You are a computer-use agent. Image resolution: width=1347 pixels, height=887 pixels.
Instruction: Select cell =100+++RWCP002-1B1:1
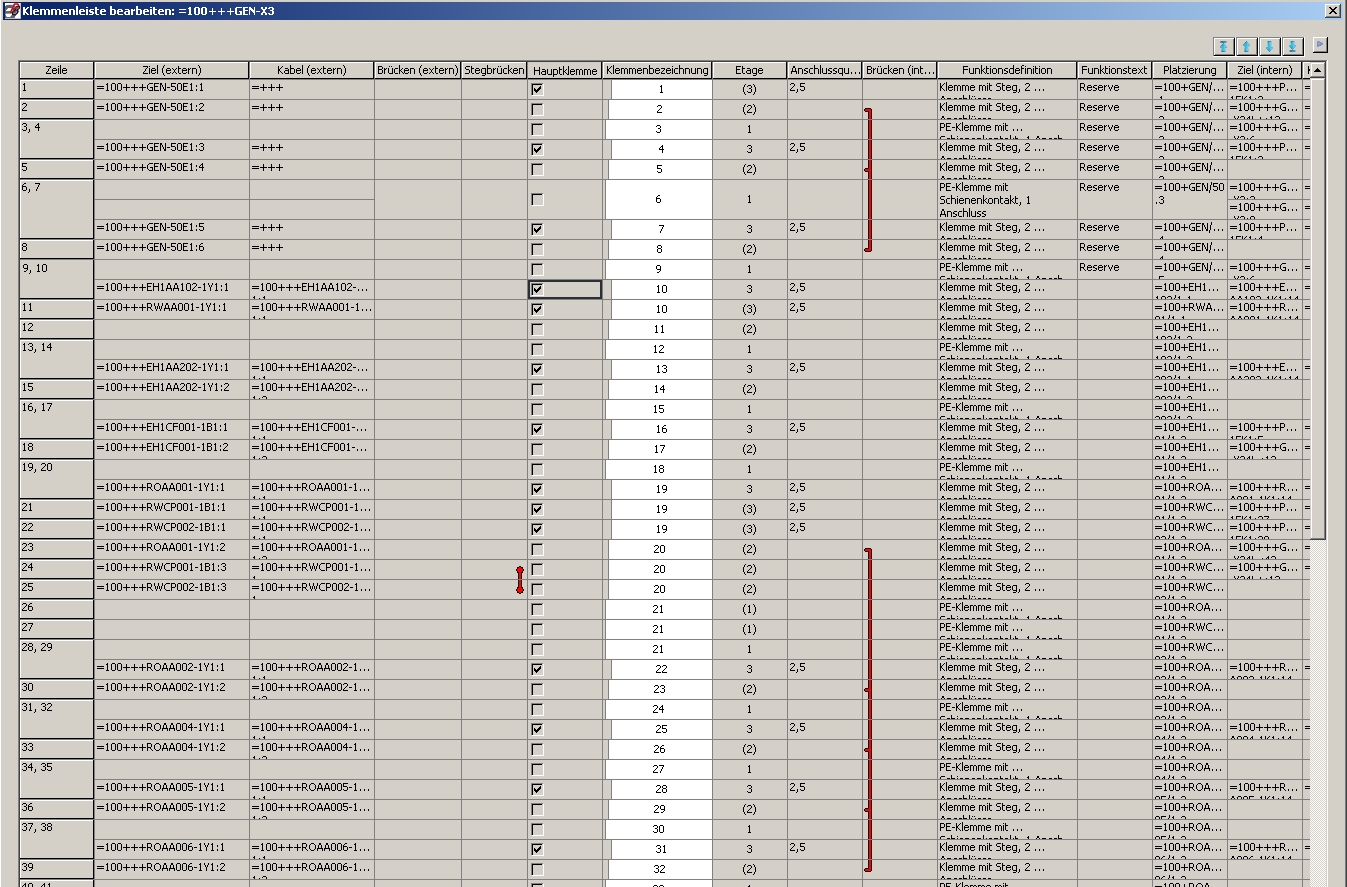click(x=171, y=530)
